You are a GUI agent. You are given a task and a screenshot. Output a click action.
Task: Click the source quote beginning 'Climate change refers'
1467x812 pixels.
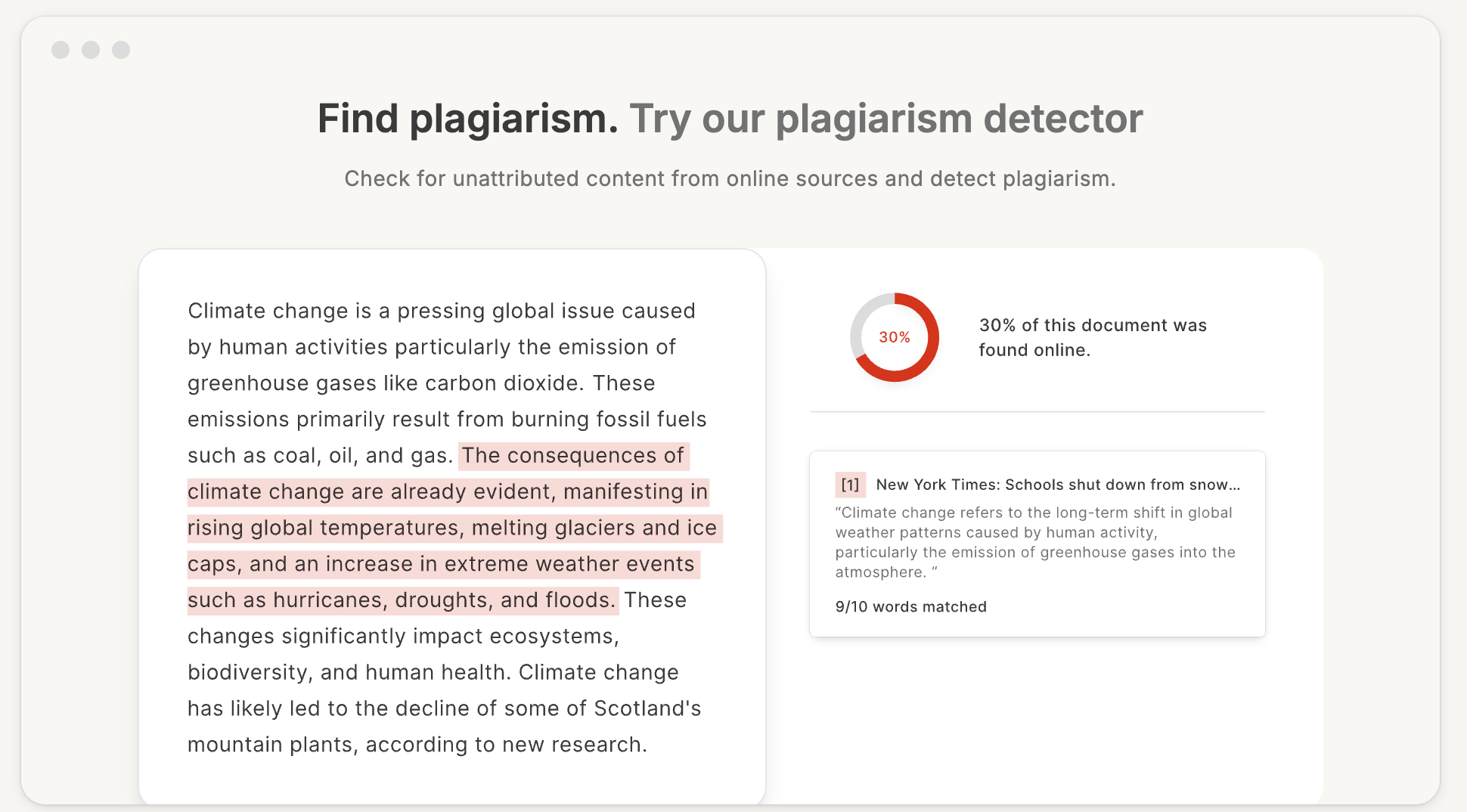point(1035,542)
